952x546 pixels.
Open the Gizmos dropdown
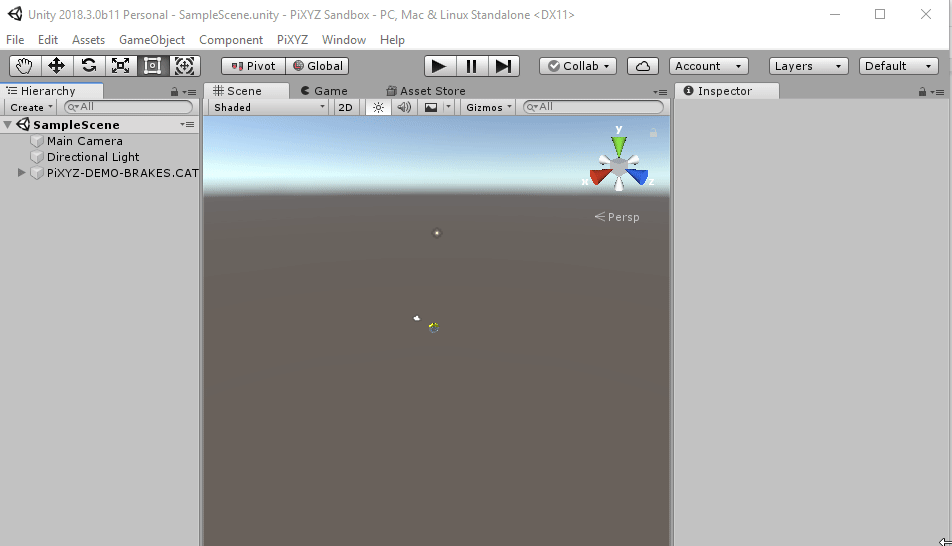(489, 107)
